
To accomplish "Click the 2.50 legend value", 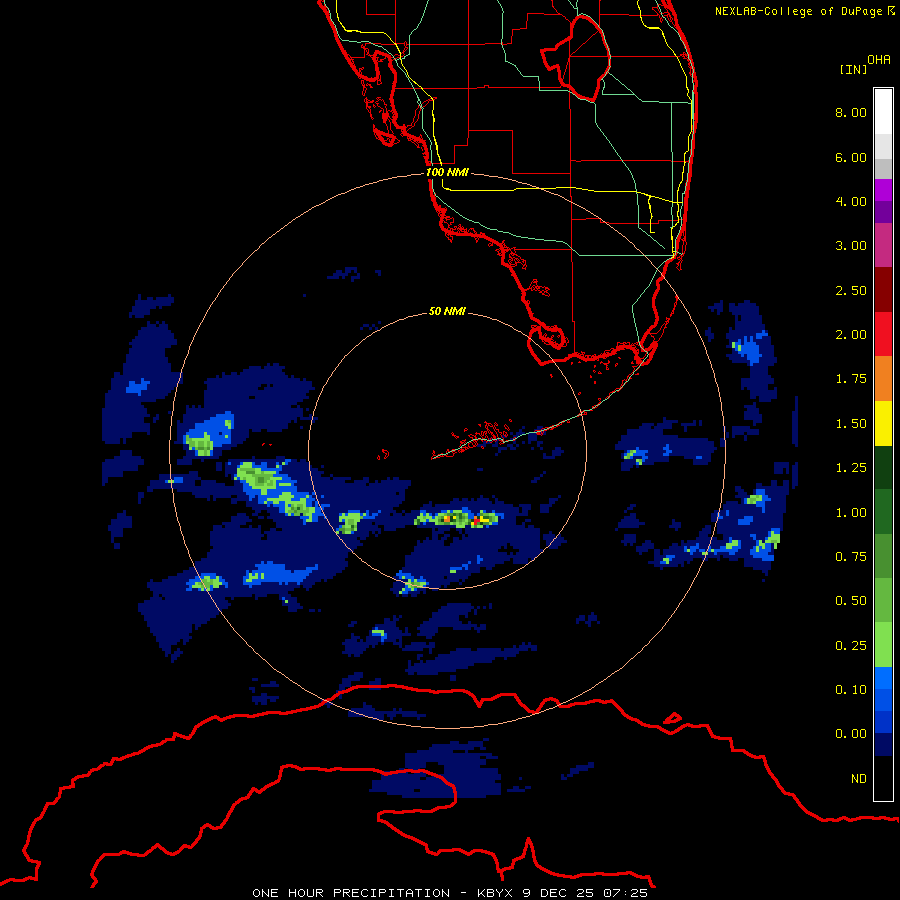I will (x=851, y=290).
